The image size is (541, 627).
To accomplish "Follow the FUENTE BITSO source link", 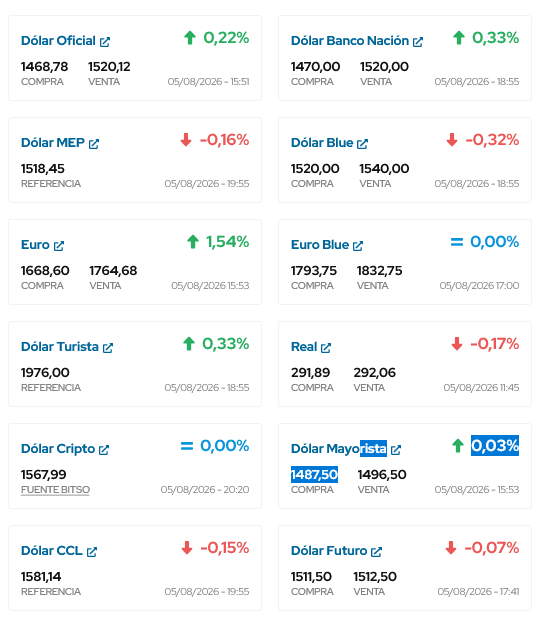I will [x=55, y=489].
